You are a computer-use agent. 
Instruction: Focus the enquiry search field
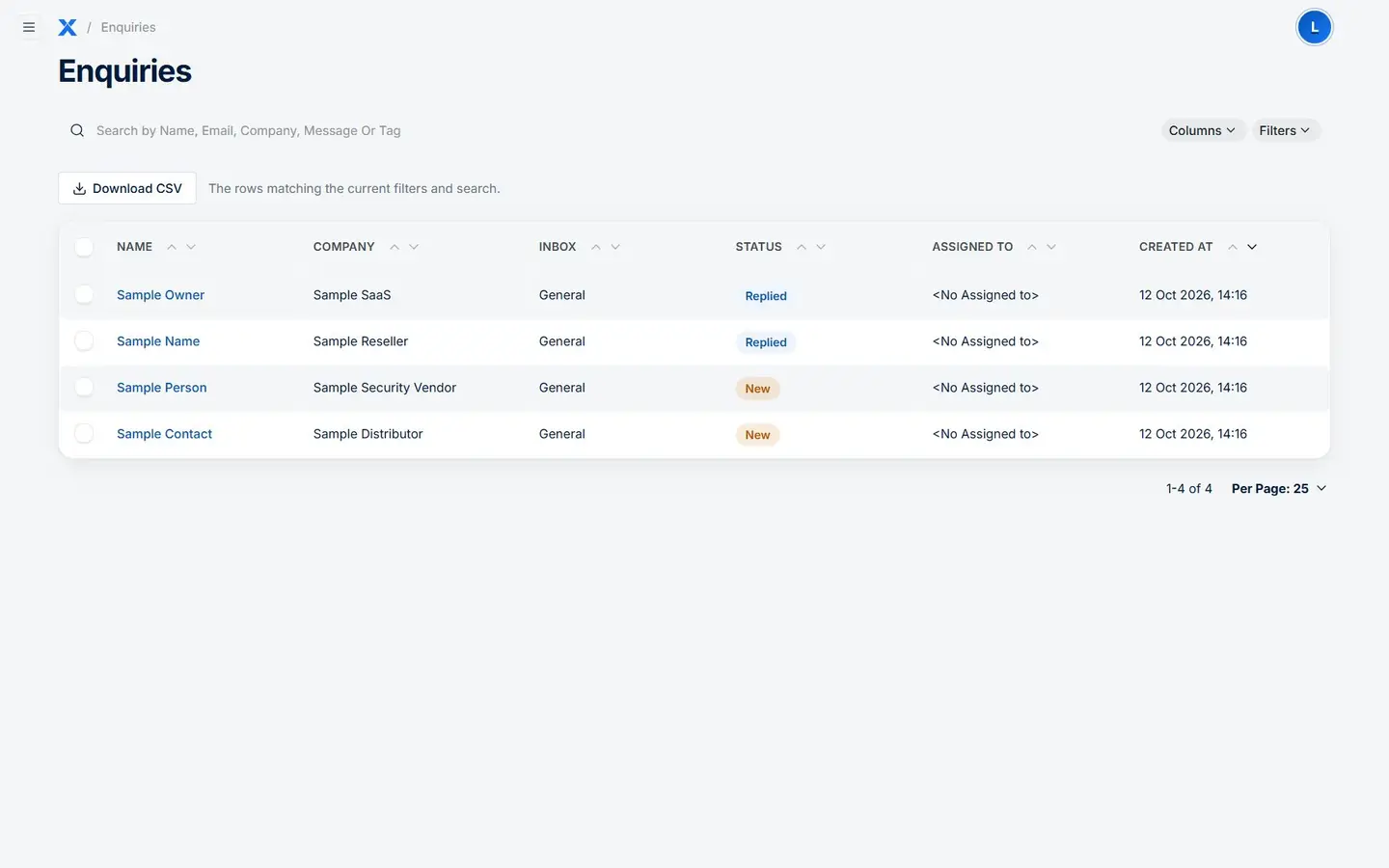coord(608,130)
